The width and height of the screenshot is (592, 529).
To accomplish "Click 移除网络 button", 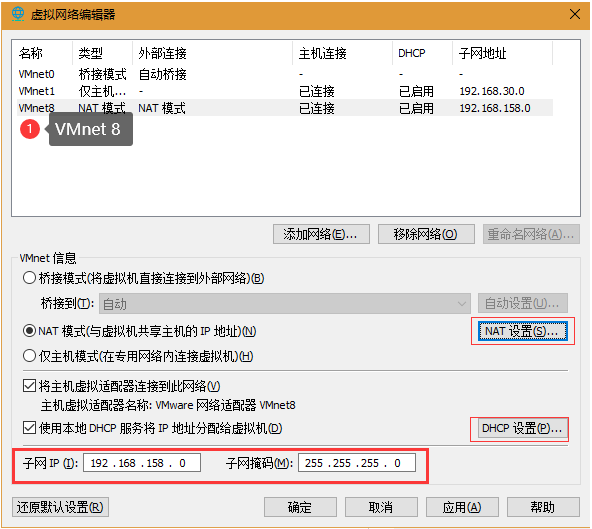I will pos(426,234).
